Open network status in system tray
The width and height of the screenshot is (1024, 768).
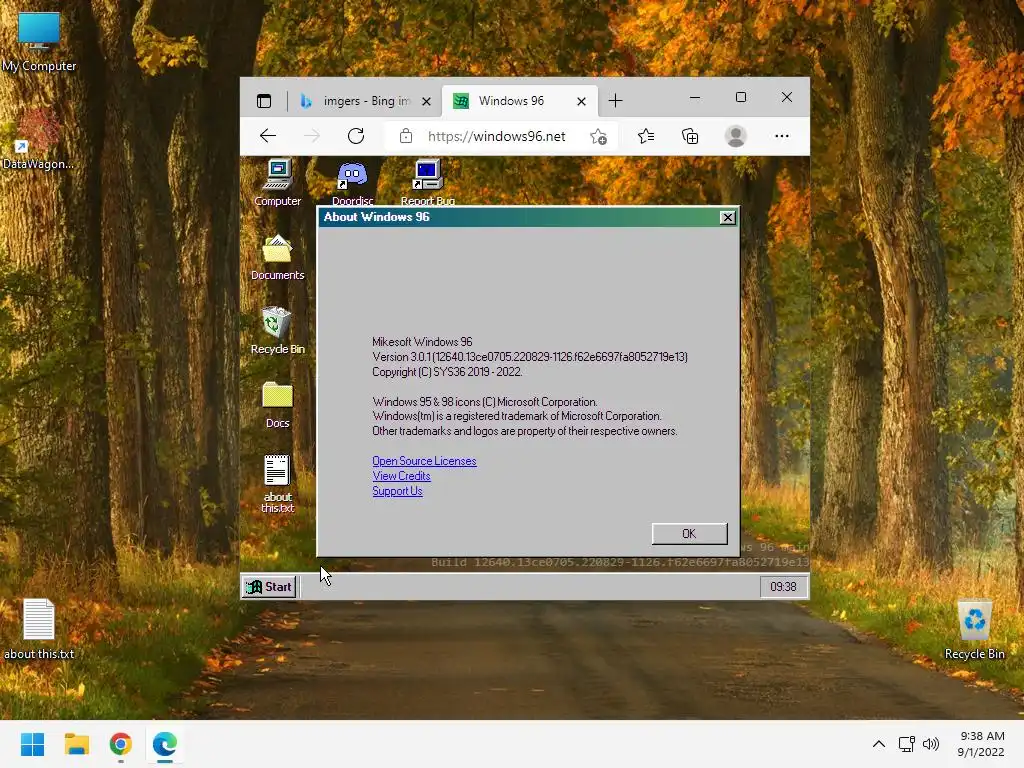coord(906,744)
